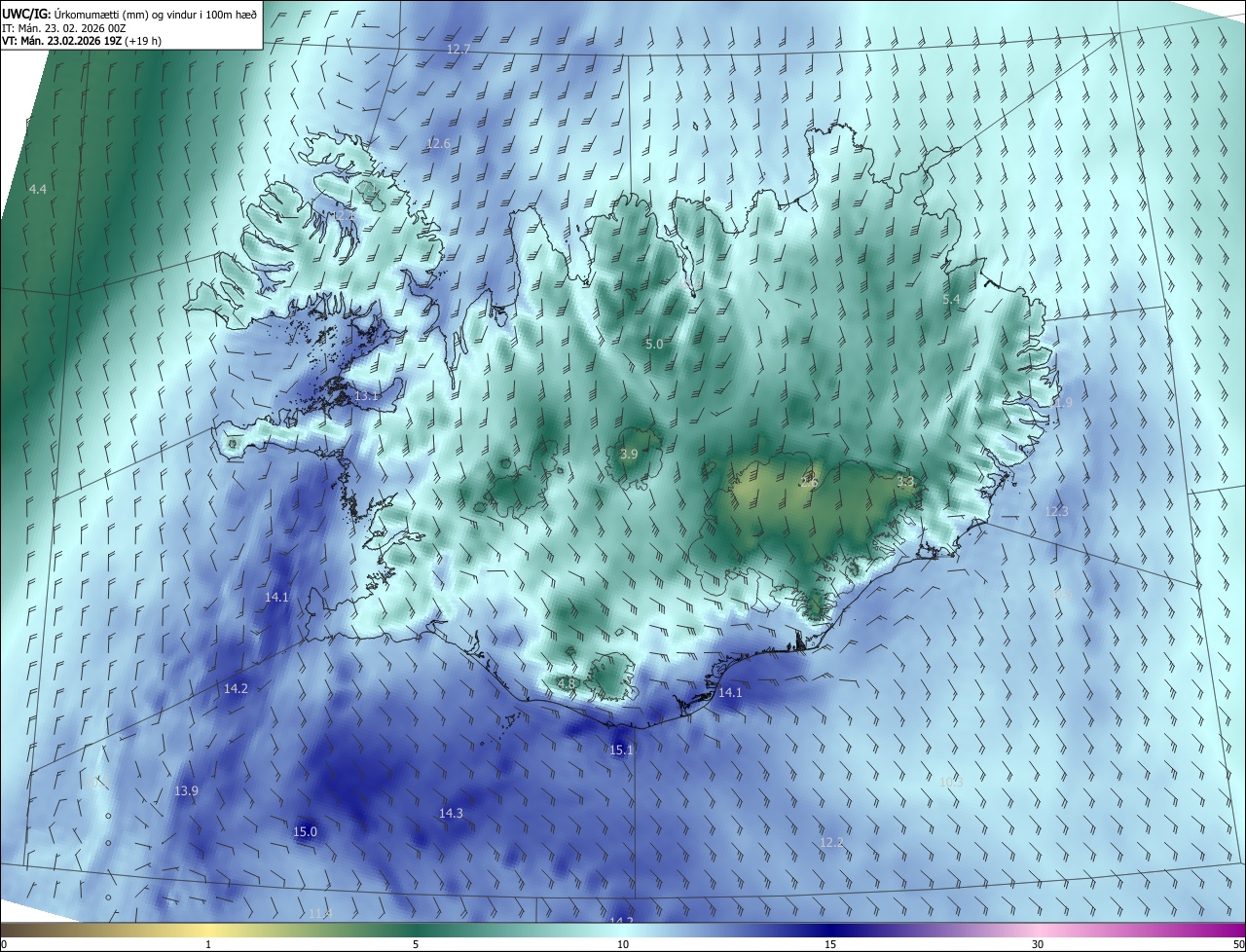Click the 4.4 value over the green area
This screenshot has width=1246, height=952.
(x=38, y=189)
